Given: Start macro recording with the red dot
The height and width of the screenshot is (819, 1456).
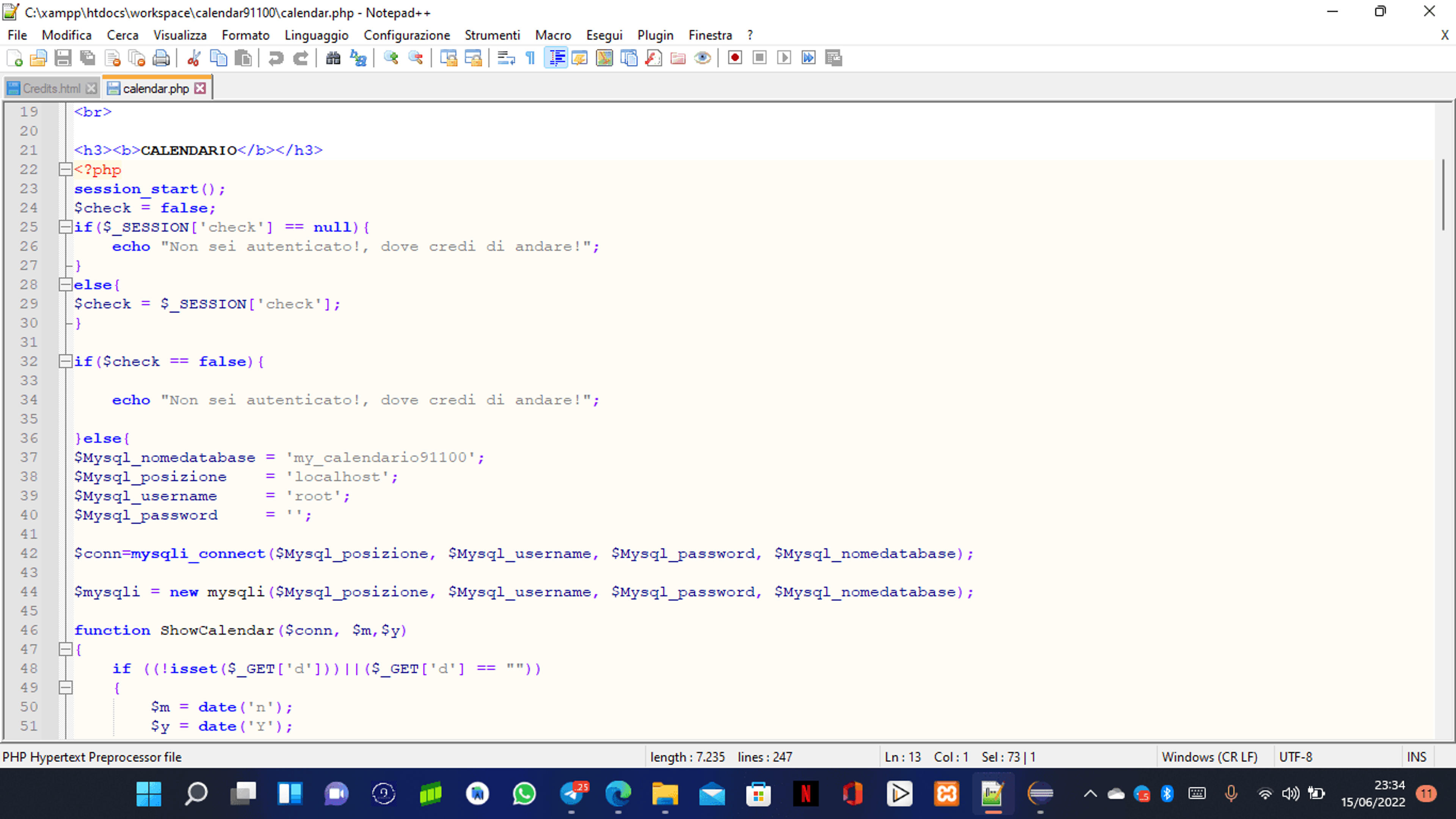Looking at the screenshot, I should 735,58.
